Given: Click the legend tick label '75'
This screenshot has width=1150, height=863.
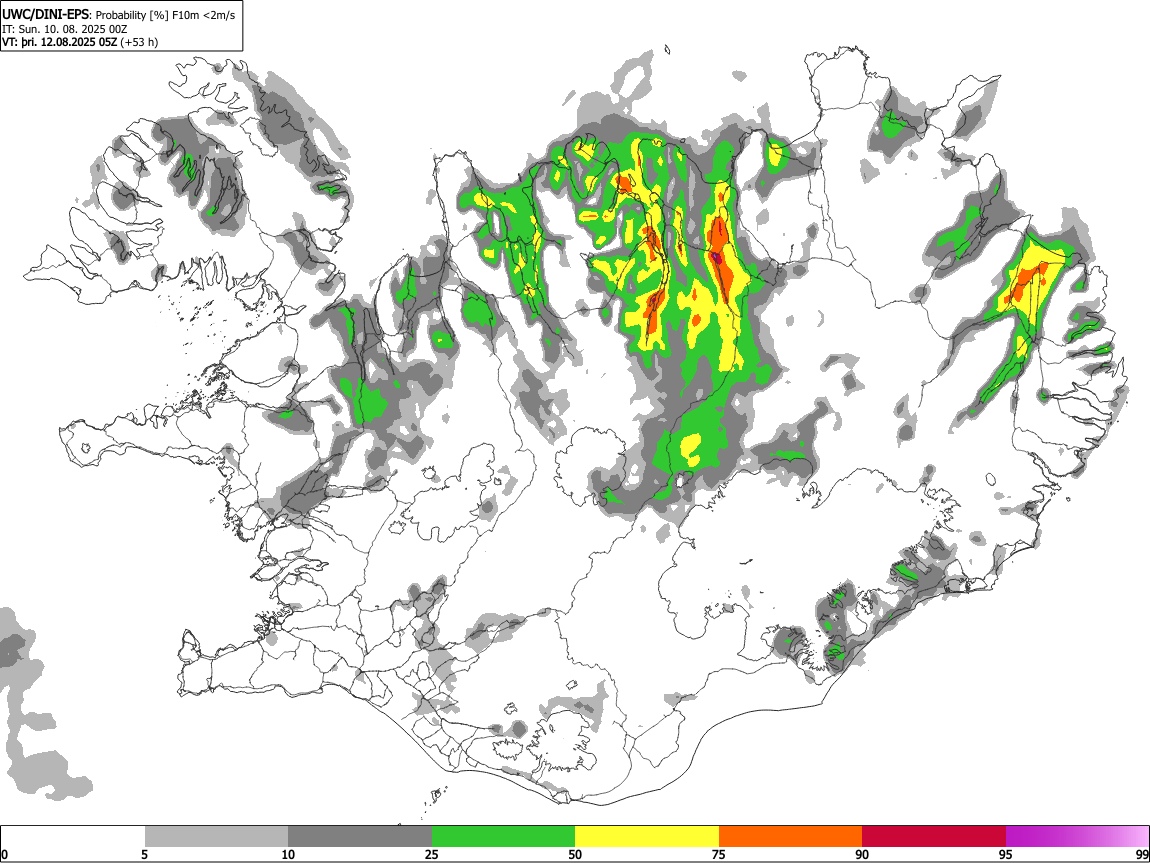Looking at the screenshot, I should coord(719,854).
